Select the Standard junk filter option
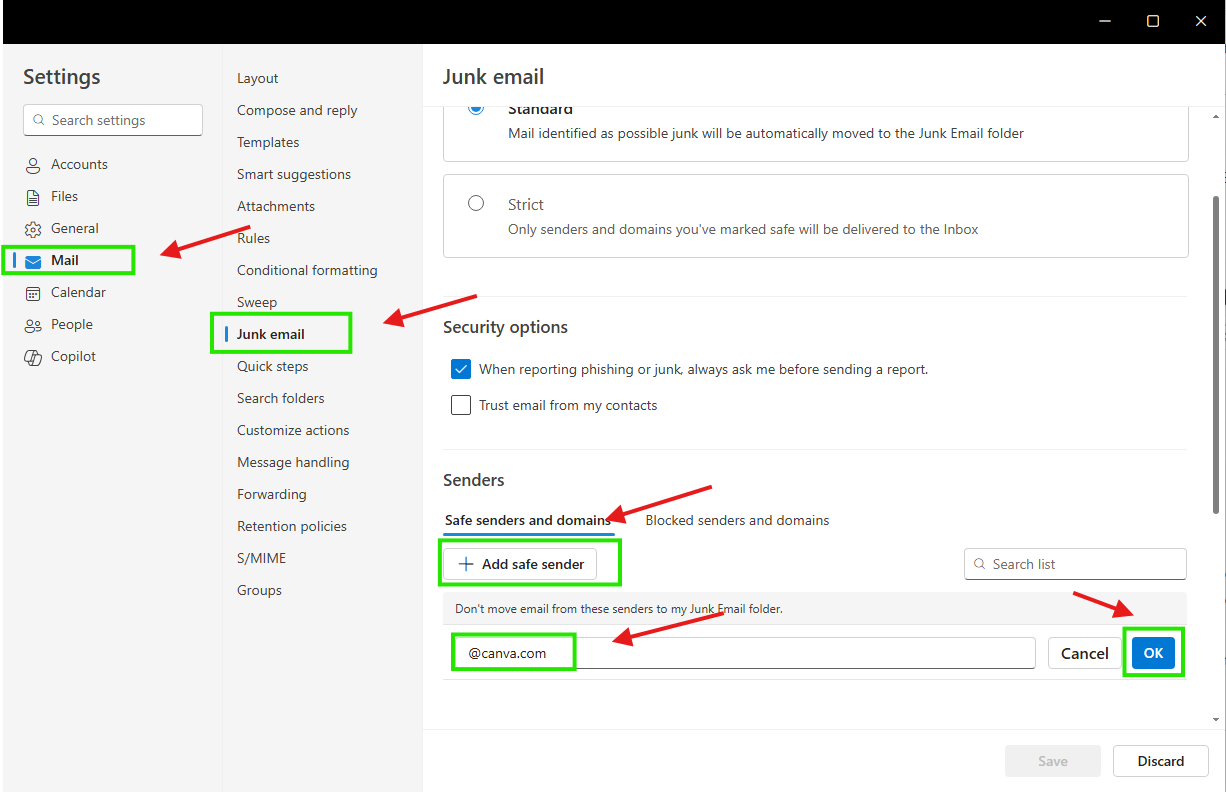This screenshot has height=792, width=1226. tap(476, 107)
